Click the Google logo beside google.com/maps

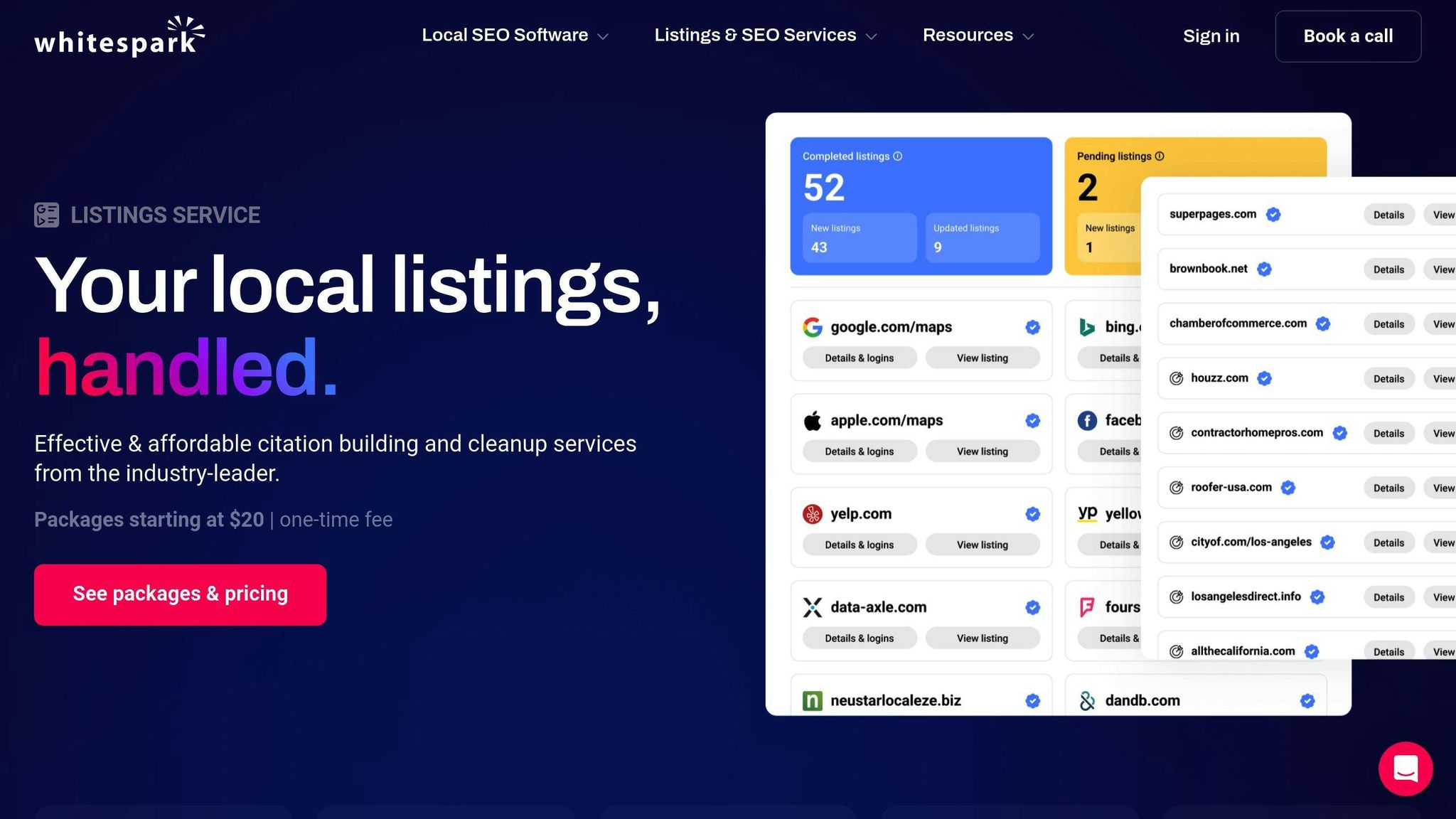(813, 327)
